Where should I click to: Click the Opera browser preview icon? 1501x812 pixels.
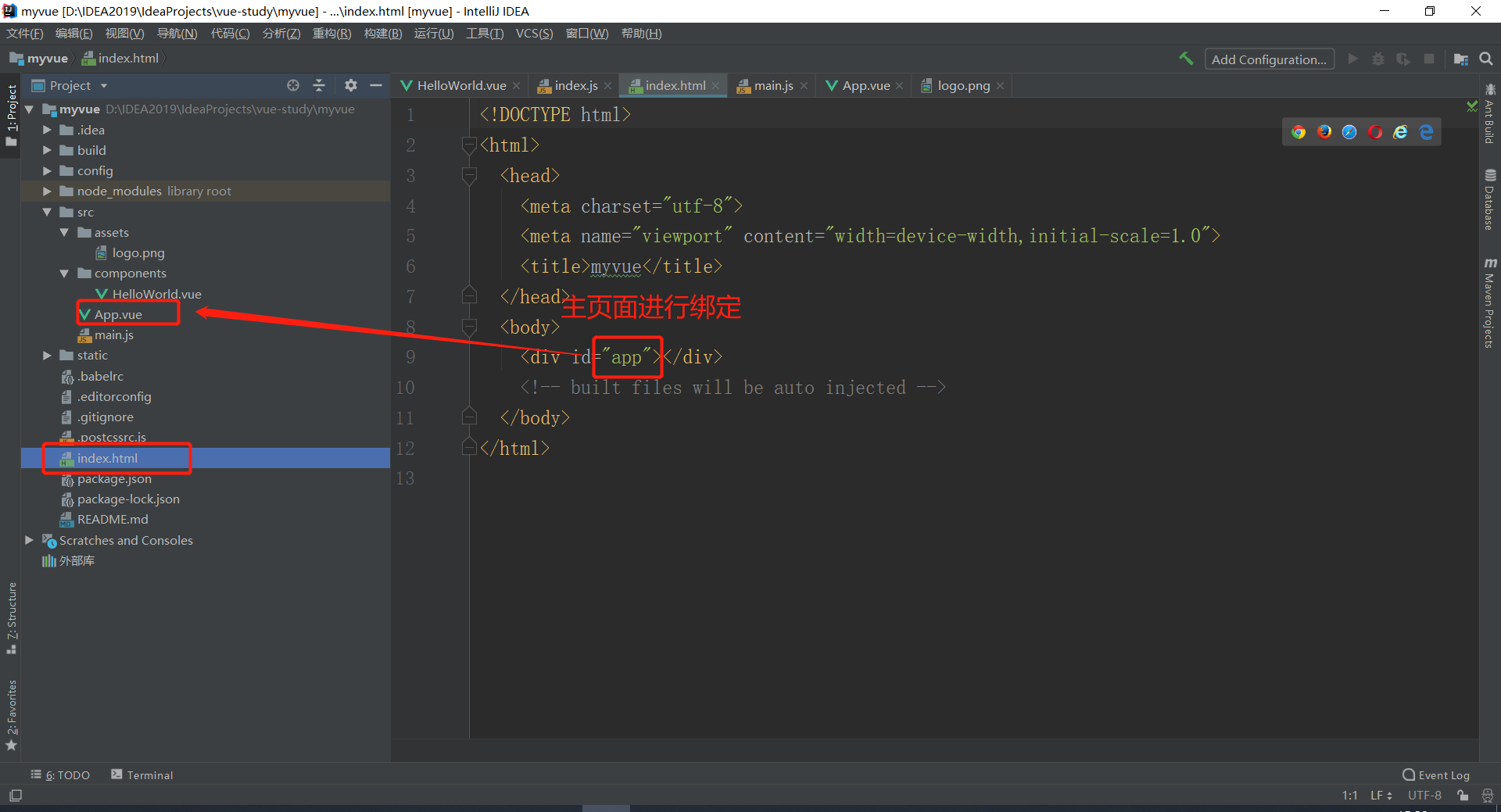(1375, 132)
